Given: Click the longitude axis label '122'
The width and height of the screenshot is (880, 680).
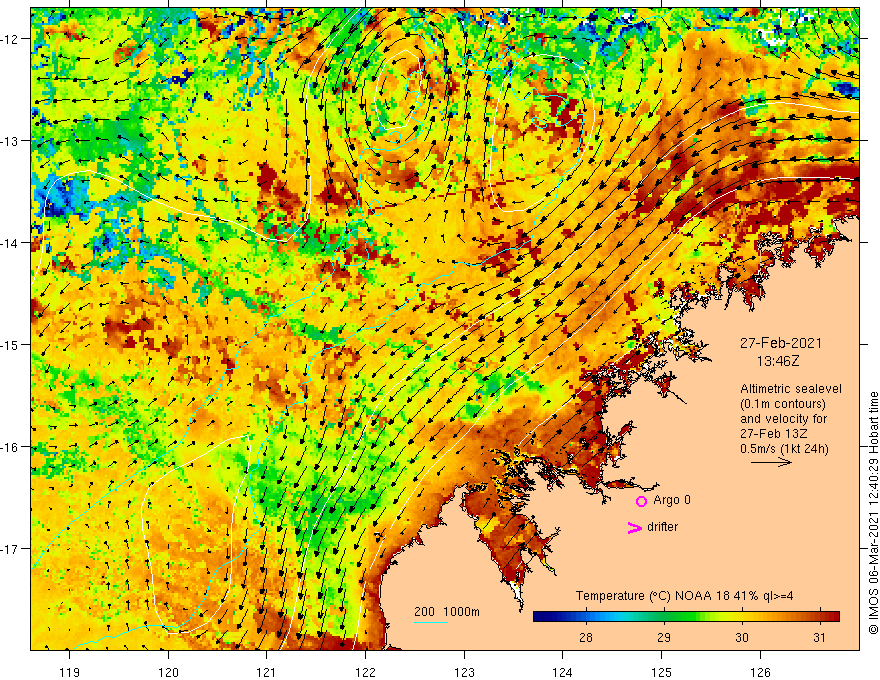Looking at the screenshot, I should tap(365, 672).
